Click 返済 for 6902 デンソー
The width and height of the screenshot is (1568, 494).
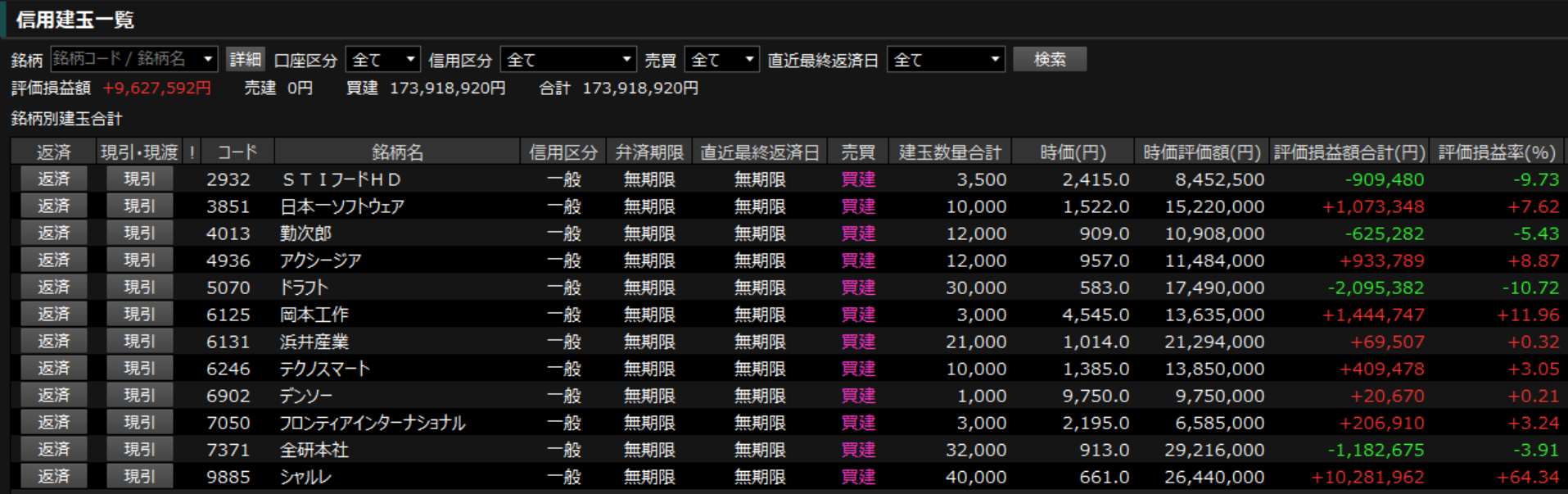(x=54, y=395)
